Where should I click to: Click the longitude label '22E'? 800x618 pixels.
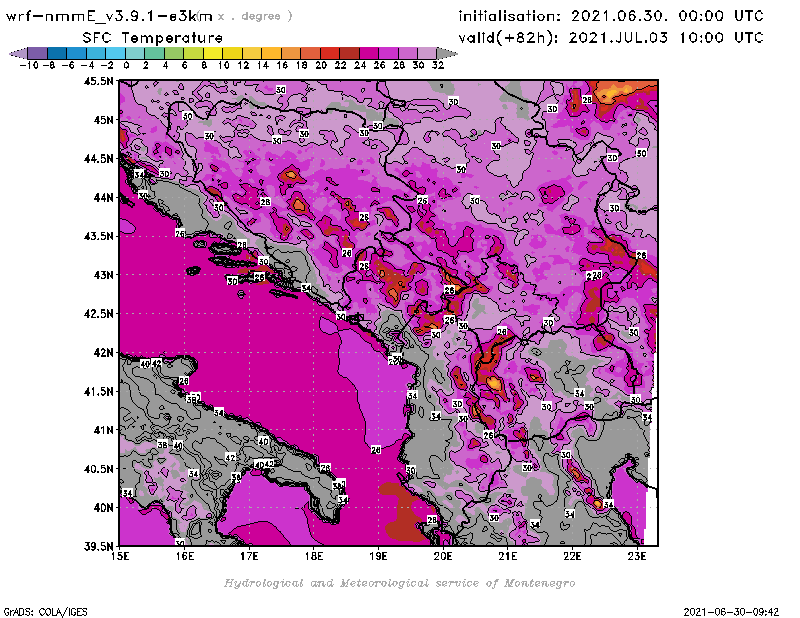[x=572, y=556]
